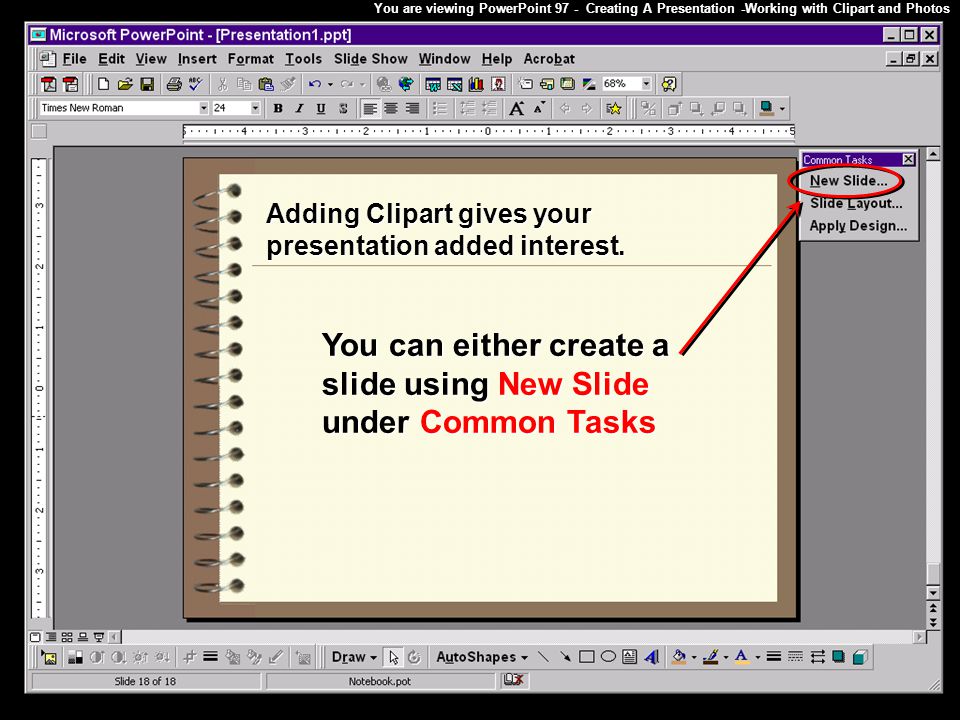Open the 68% zoom dropdown
Viewport: 960px width, 720px height.
[646, 84]
